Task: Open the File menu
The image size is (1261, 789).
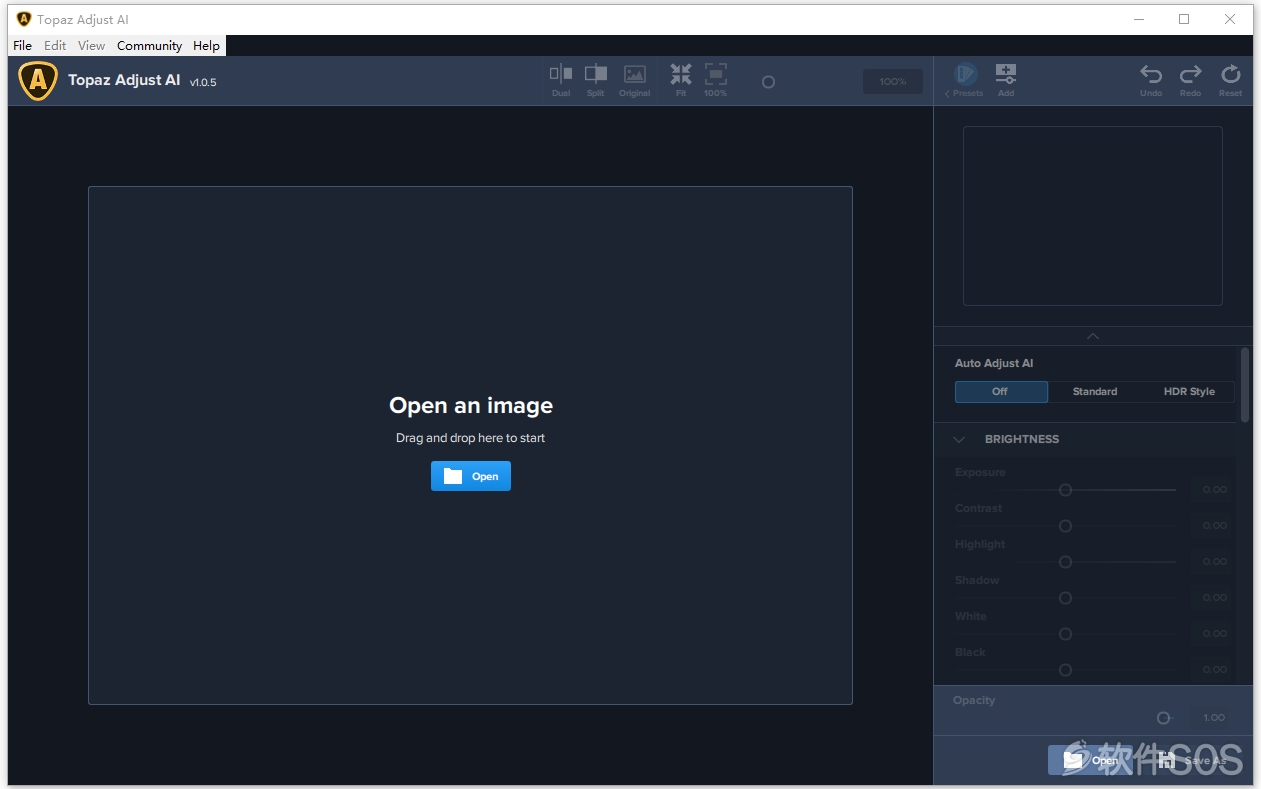Action: point(22,45)
